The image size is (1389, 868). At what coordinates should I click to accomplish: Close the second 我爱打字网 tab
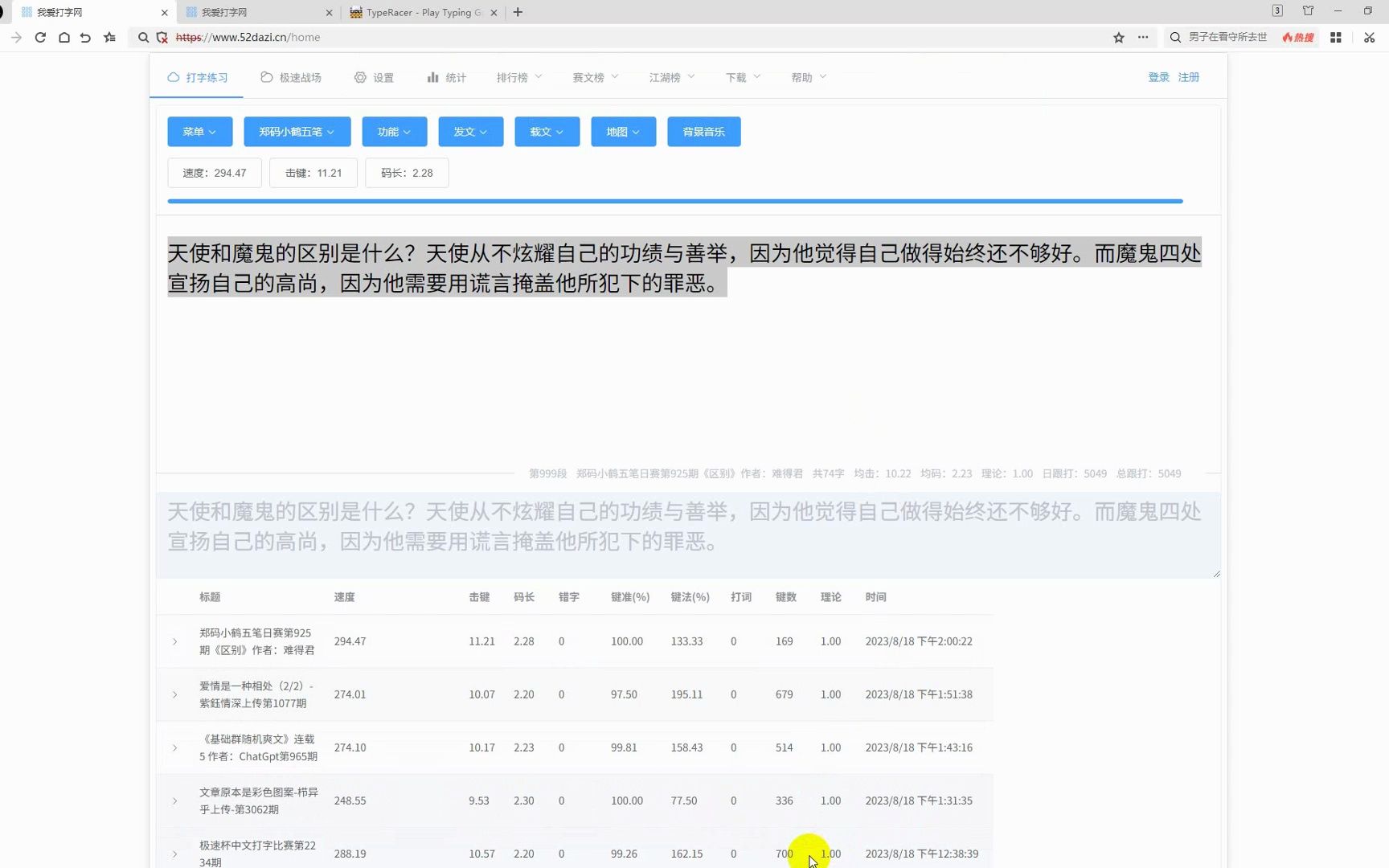(329, 13)
